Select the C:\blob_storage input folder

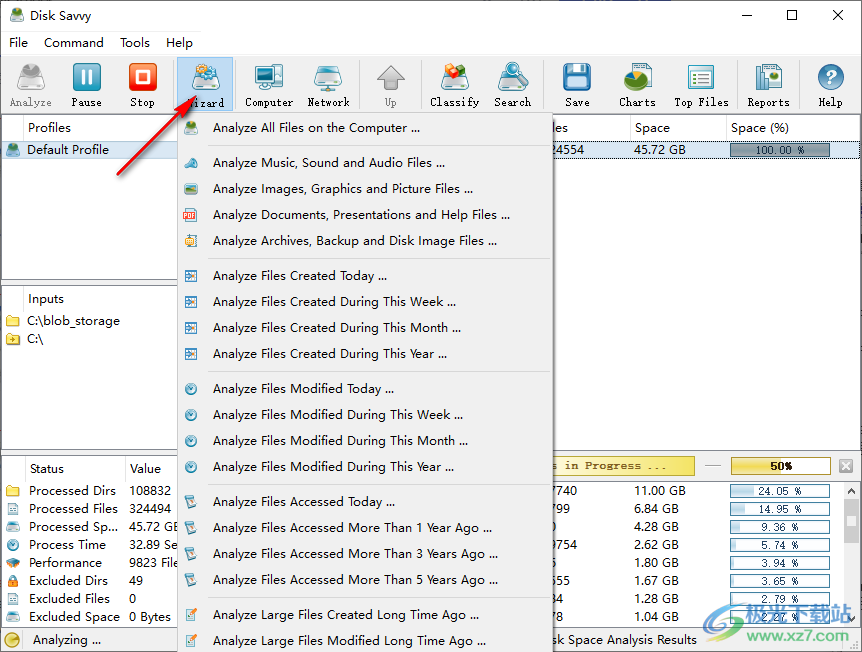click(x=73, y=321)
